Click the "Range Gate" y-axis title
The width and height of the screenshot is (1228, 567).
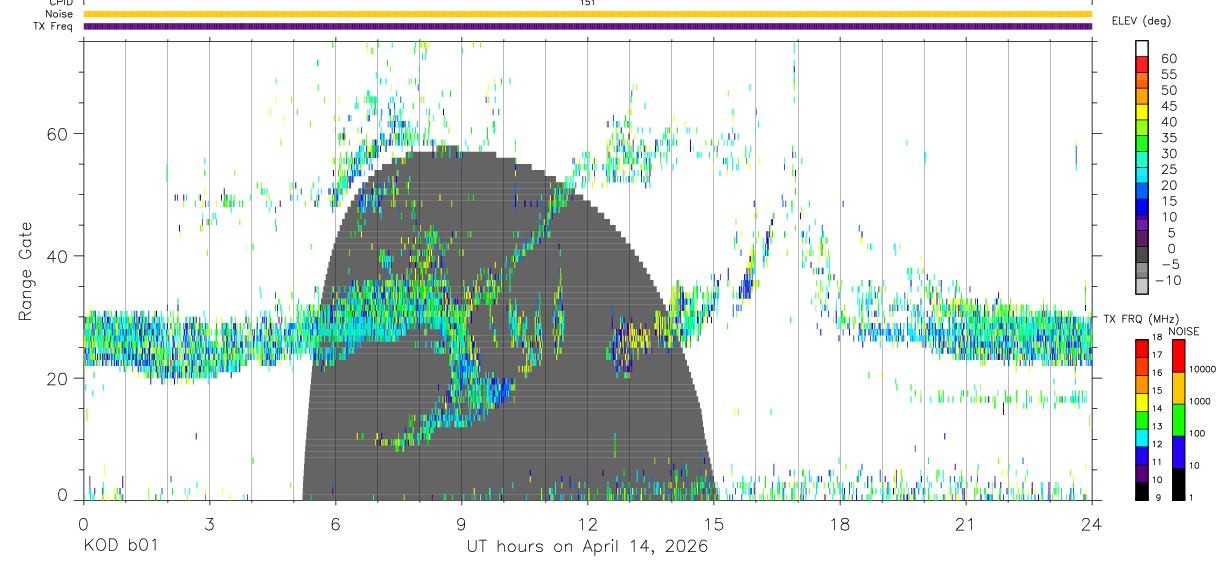pos(25,271)
